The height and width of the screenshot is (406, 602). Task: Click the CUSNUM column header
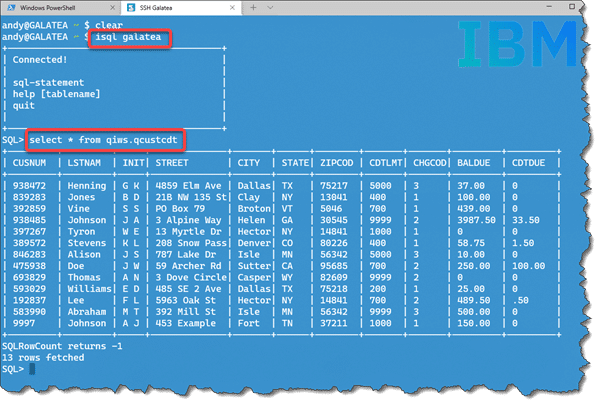(30, 162)
